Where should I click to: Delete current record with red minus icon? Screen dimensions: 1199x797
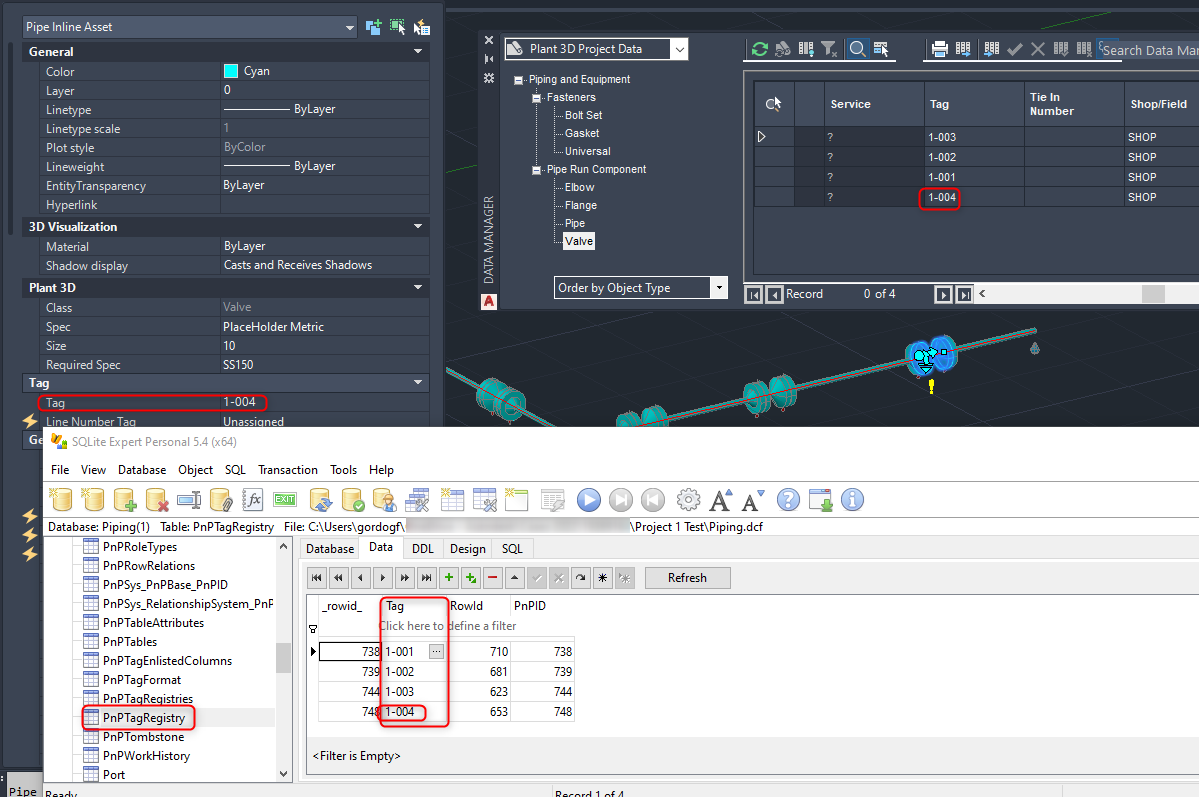(x=490, y=578)
